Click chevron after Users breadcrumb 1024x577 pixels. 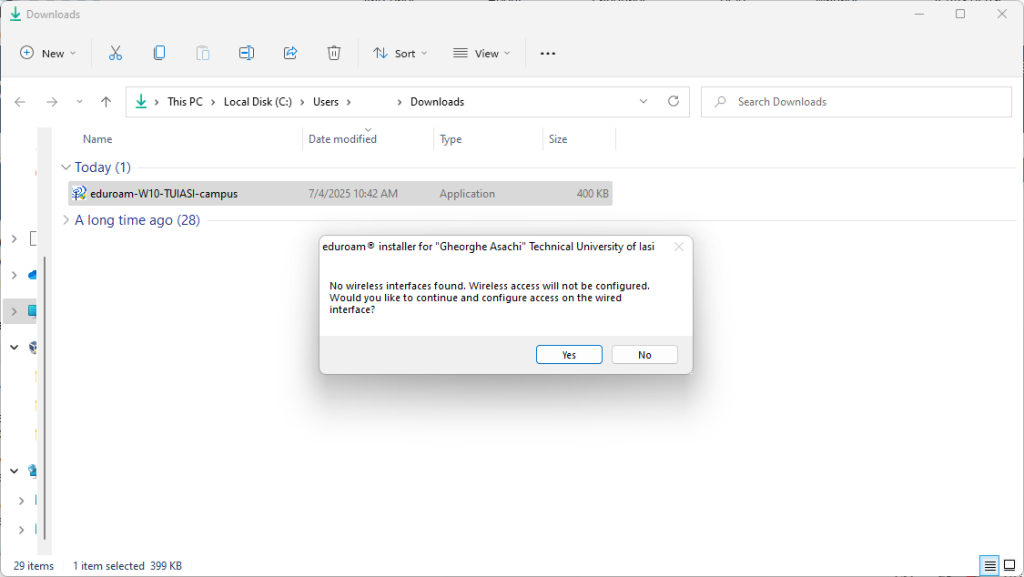point(349,102)
